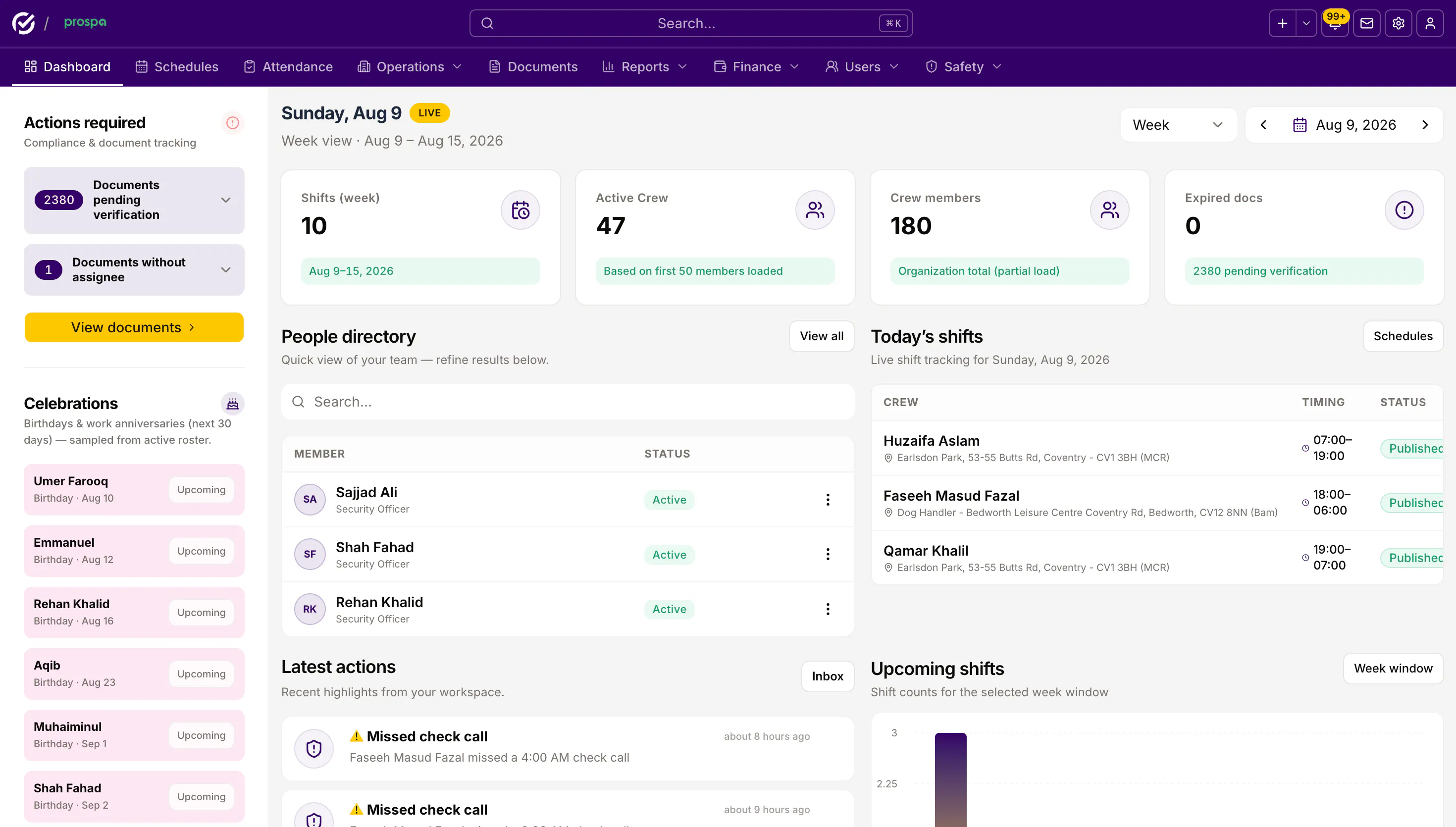Click the Aqib birthday card
This screenshot has height=827, width=1456.
(134, 673)
